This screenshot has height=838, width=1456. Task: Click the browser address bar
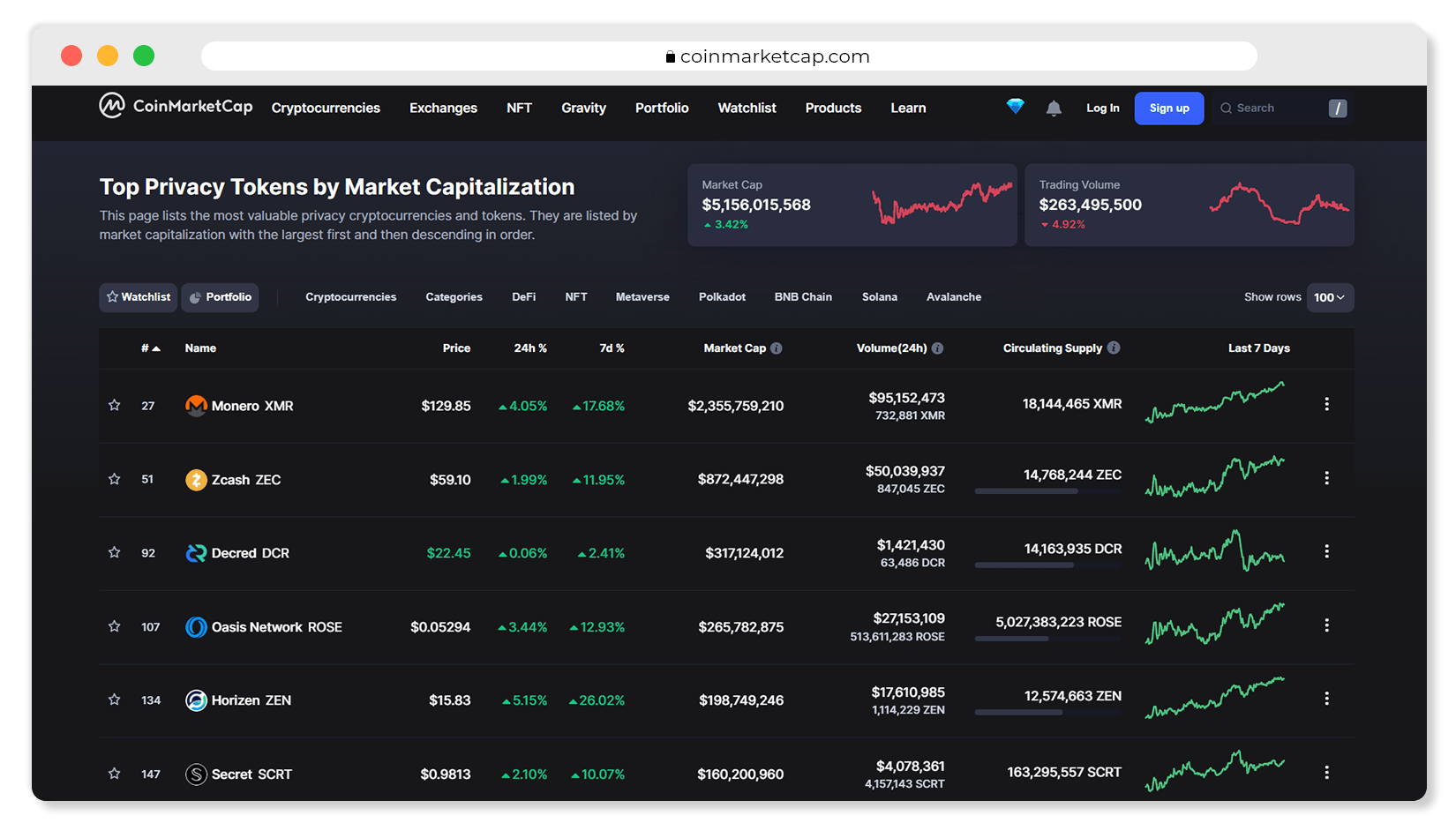click(729, 56)
